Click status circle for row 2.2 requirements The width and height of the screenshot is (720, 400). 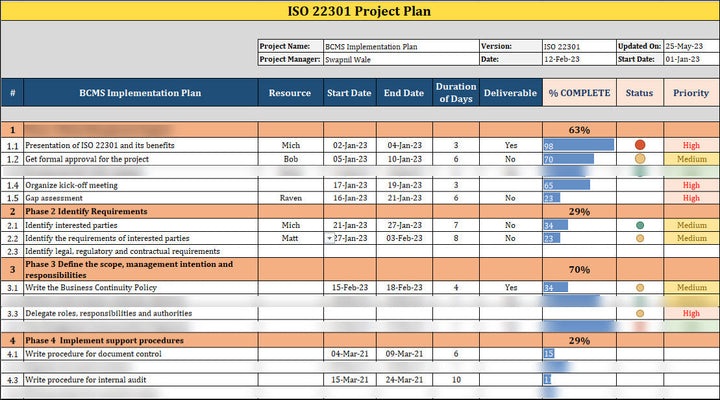coord(639,238)
